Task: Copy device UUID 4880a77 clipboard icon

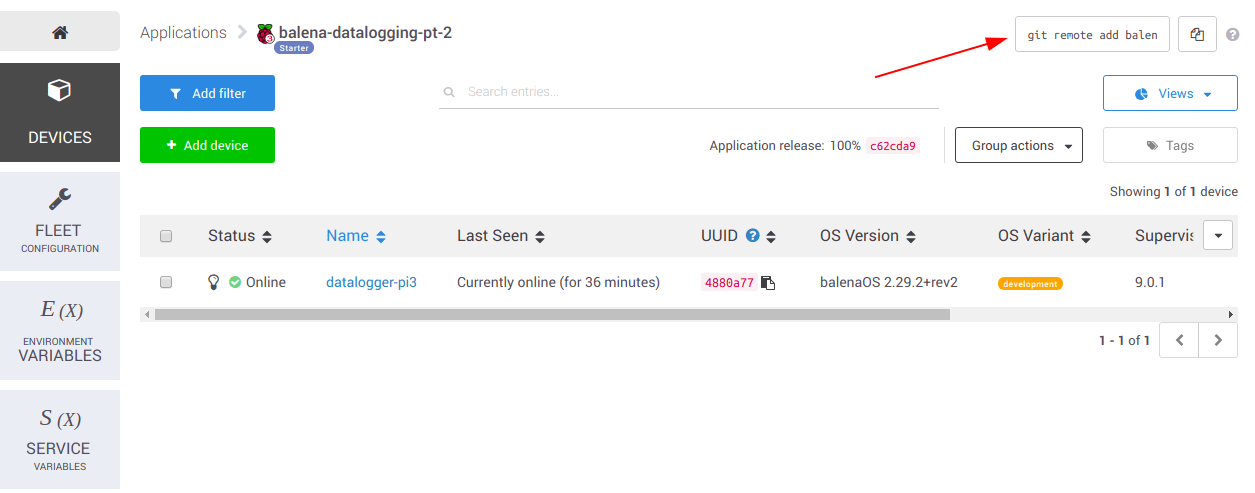Action: coord(768,283)
